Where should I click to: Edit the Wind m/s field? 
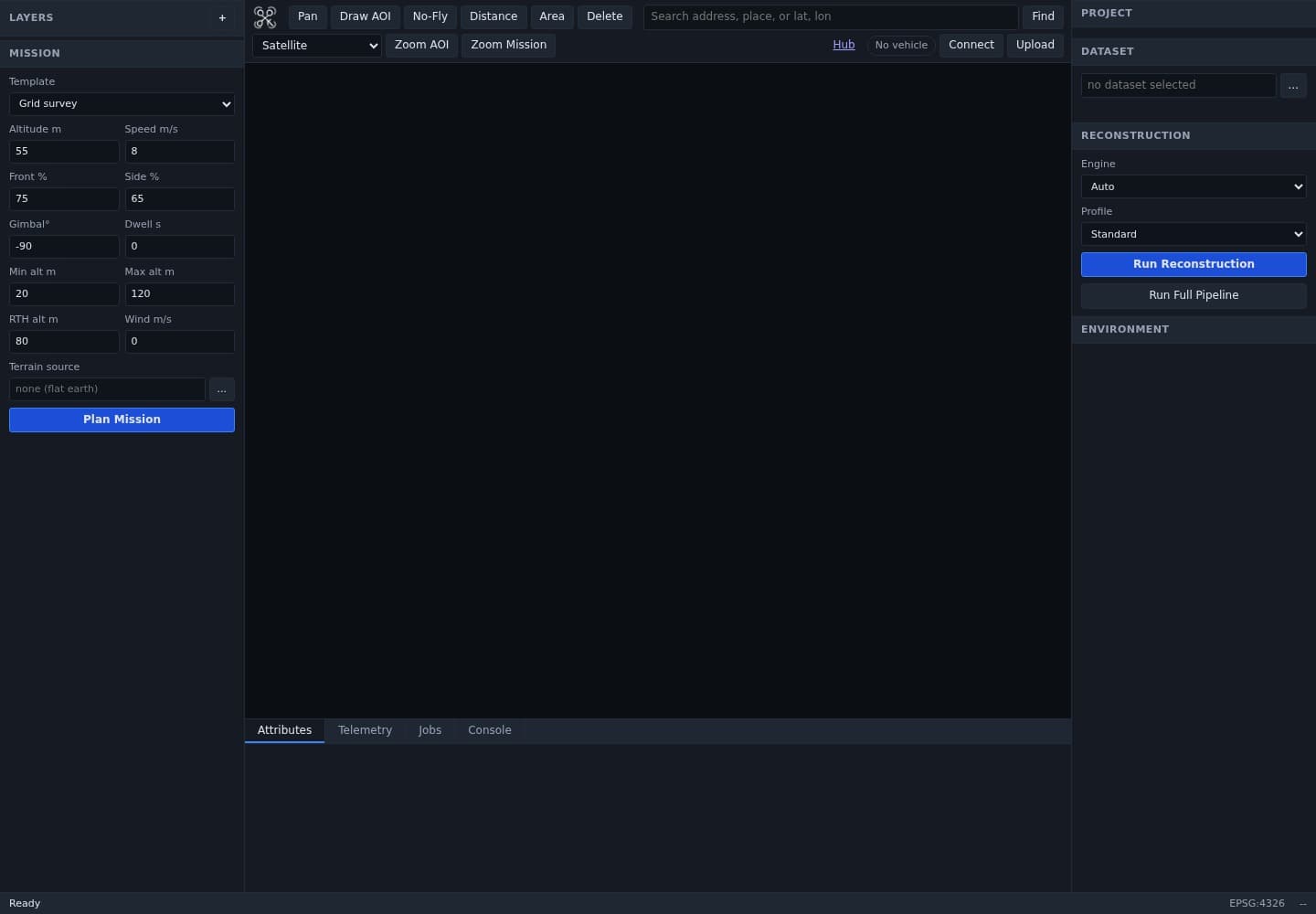pyautogui.click(x=180, y=342)
